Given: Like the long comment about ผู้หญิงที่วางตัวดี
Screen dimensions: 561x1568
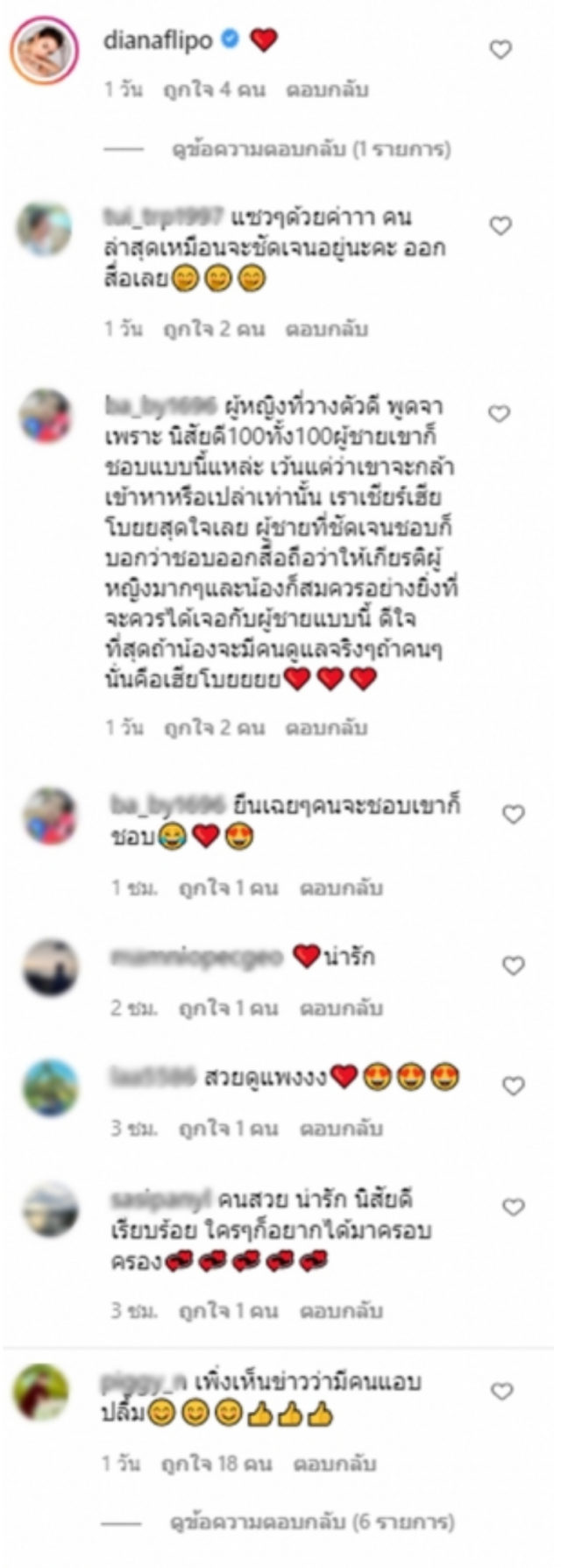Looking at the screenshot, I should (500, 414).
